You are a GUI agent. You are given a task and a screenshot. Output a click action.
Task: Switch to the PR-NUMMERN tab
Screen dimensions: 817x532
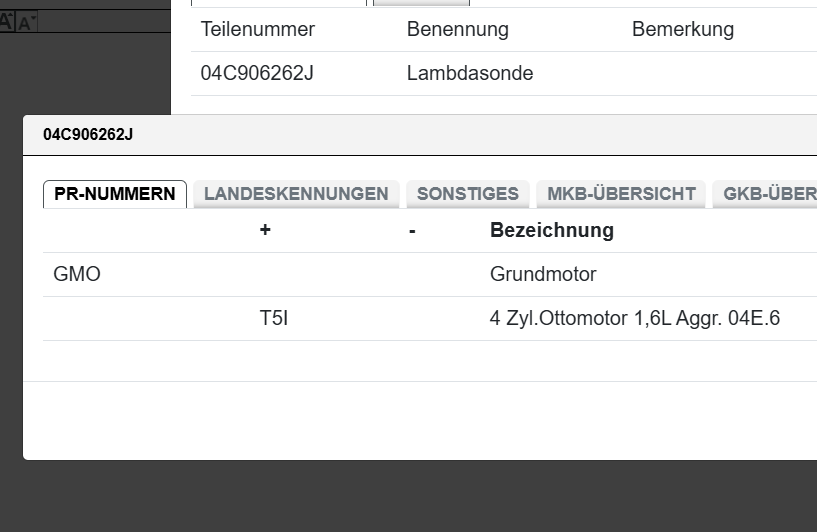point(115,194)
